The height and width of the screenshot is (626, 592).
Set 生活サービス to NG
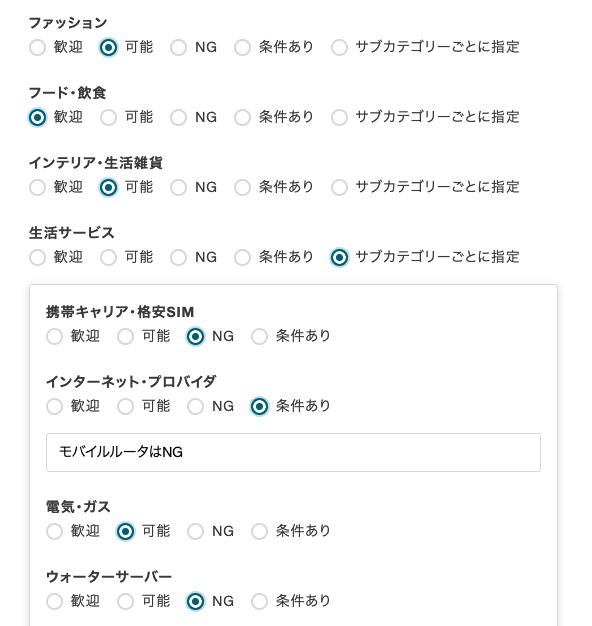pyautogui.click(x=178, y=257)
